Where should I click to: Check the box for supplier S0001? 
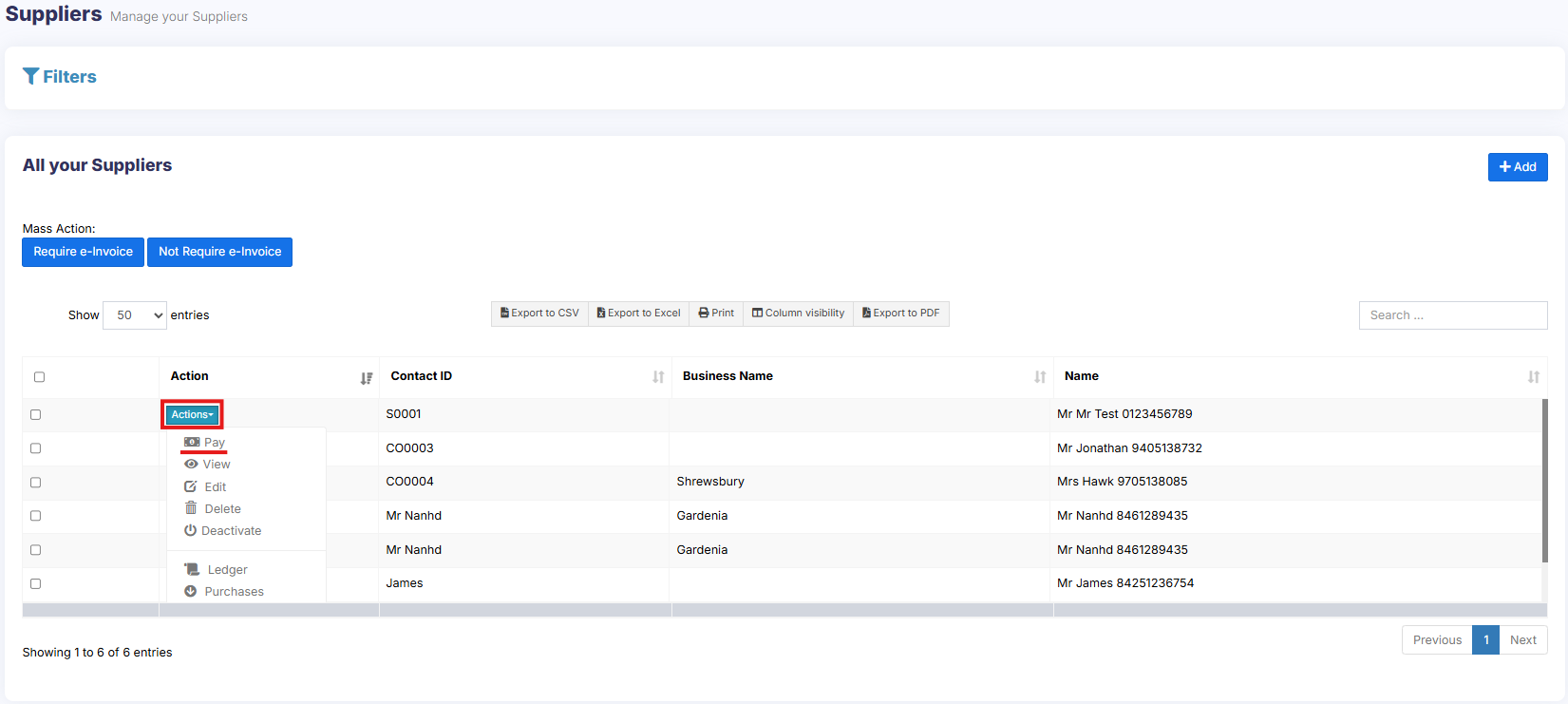pos(36,415)
